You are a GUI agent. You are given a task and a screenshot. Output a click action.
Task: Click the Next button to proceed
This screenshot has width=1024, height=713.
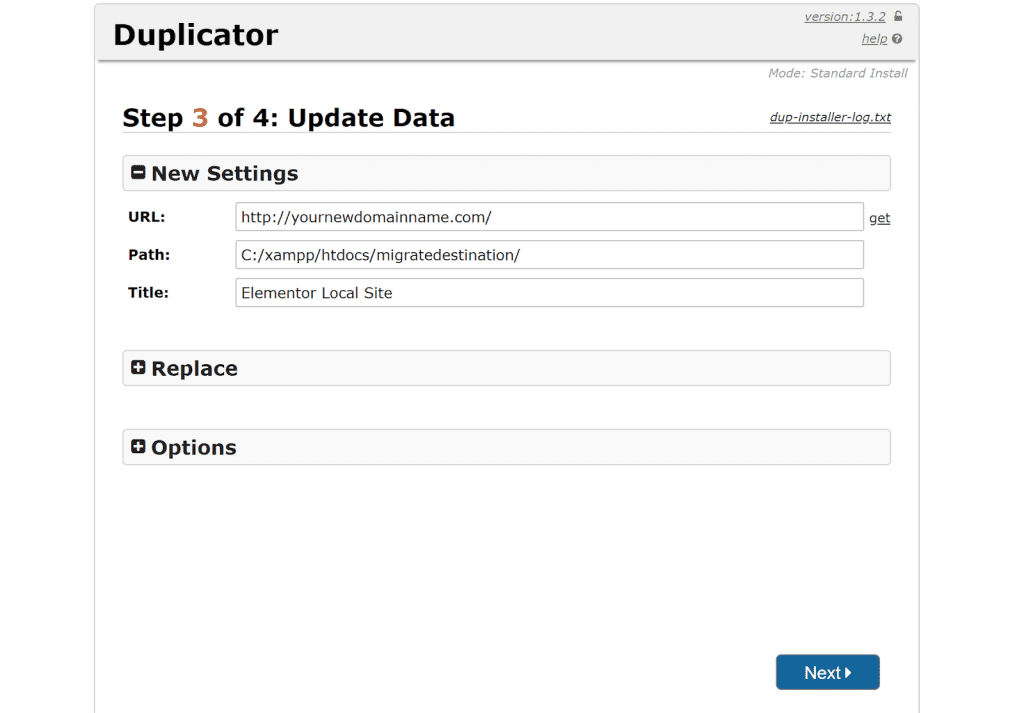point(827,671)
